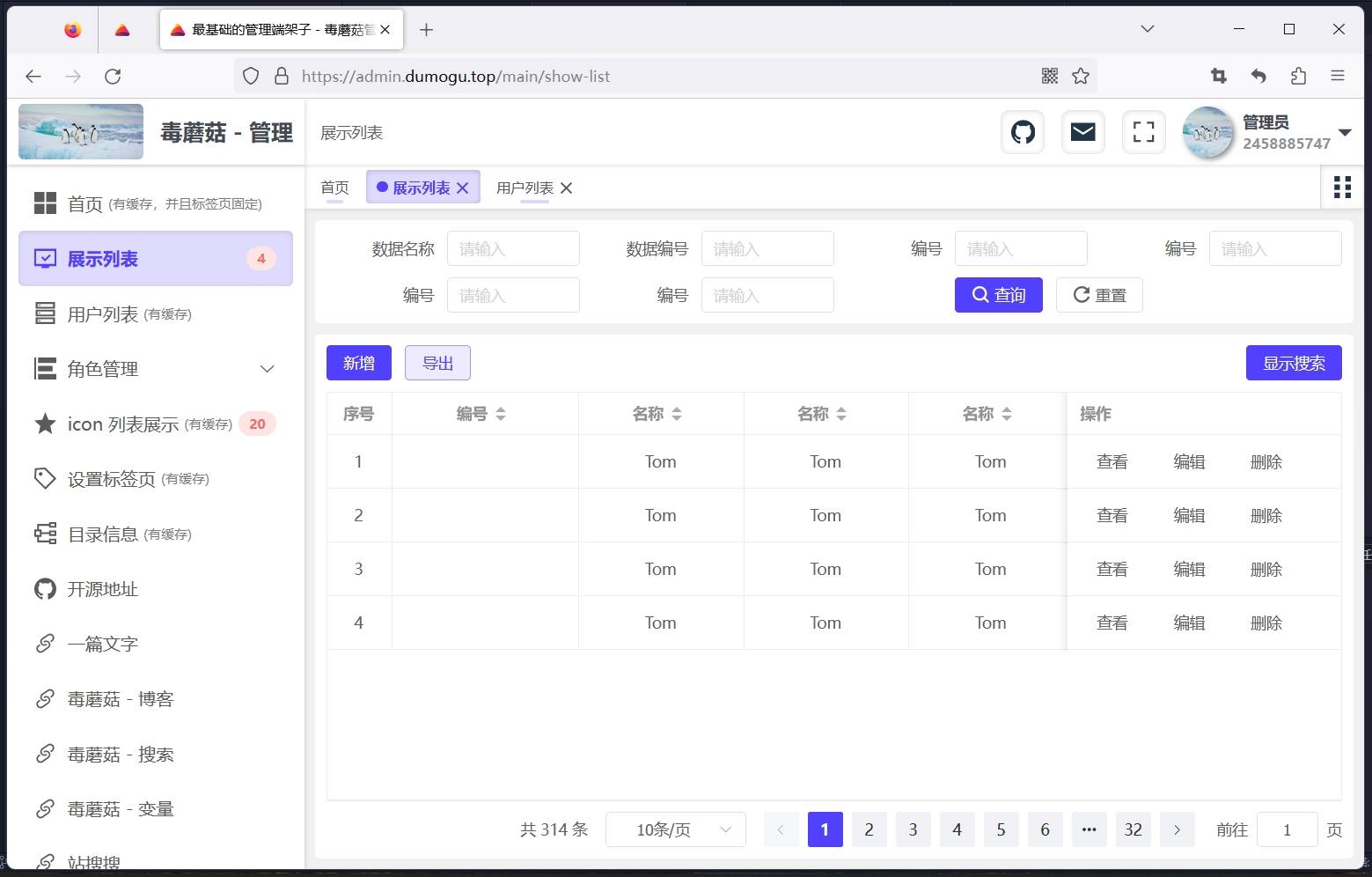The height and width of the screenshot is (877, 1372).
Task: Focus the 数据编号 input field
Action: [767, 248]
